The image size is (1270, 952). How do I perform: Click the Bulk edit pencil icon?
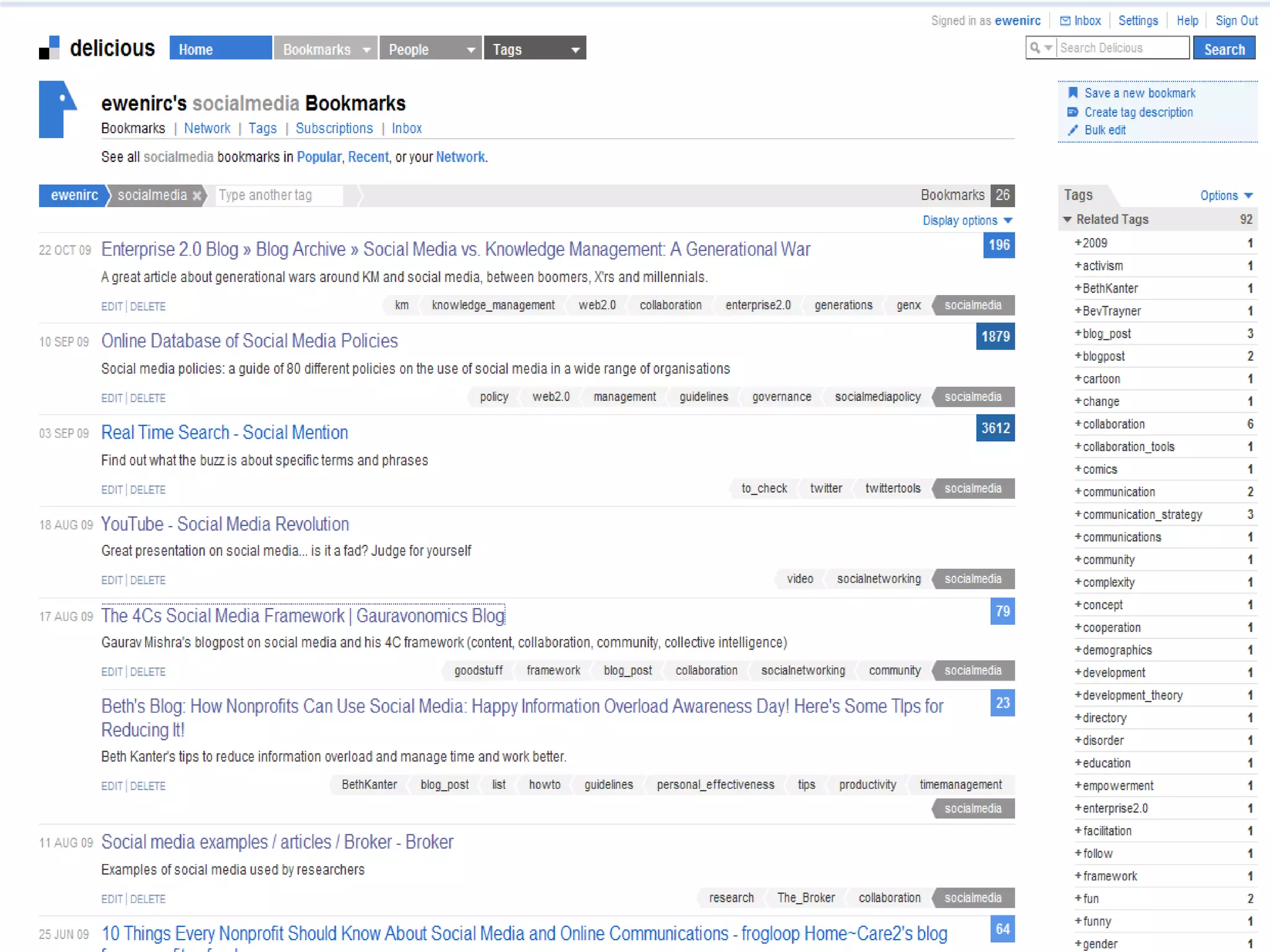tap(1072, 130)
